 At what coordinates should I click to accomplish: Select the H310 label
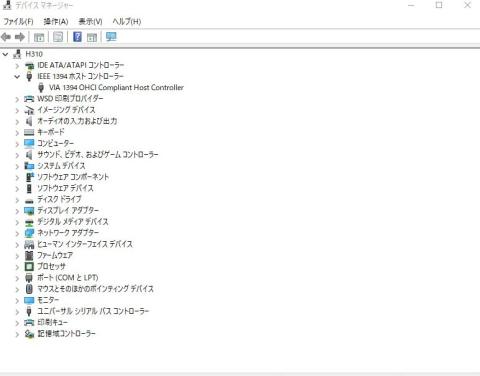click(x=34, y=54)
